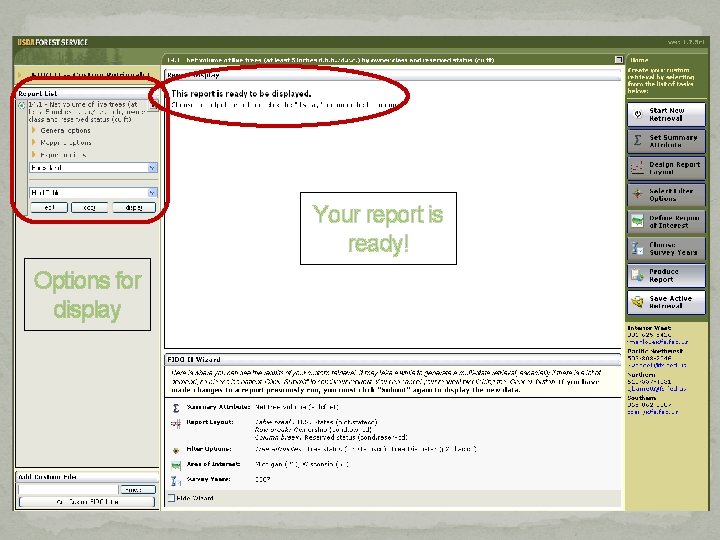Click the Select Filter Options button
The height and width of the screenshot is (540, 720).
pyautogui.click(x=666, y=195)
